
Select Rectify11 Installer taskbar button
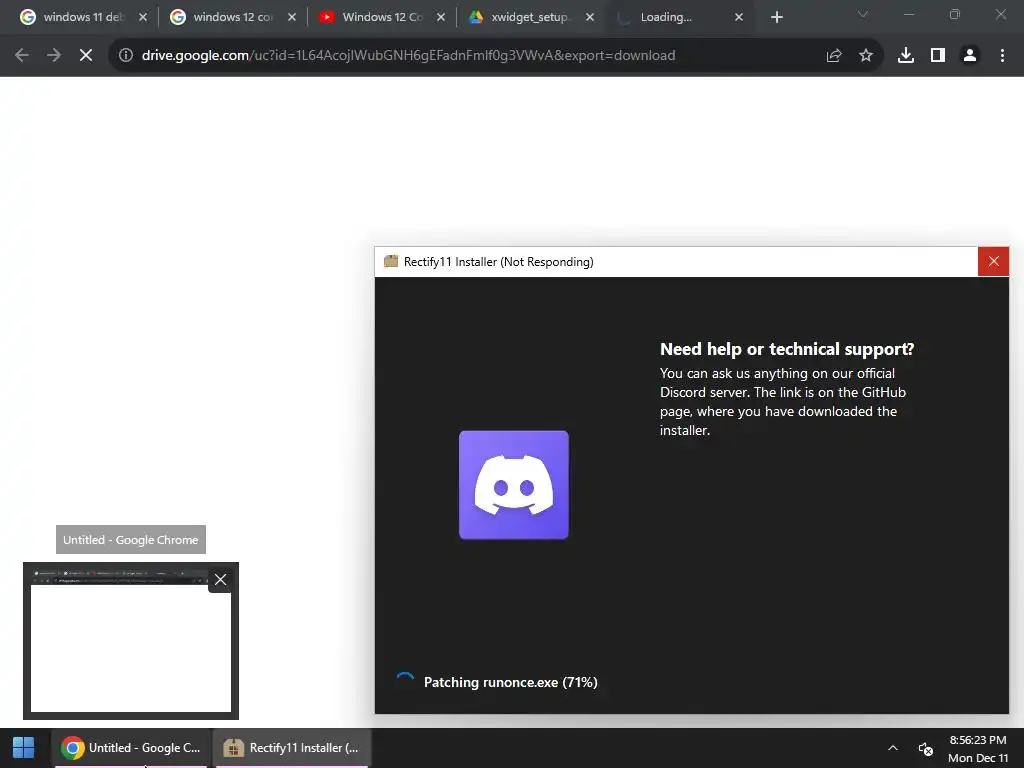[x=292, y=748]
